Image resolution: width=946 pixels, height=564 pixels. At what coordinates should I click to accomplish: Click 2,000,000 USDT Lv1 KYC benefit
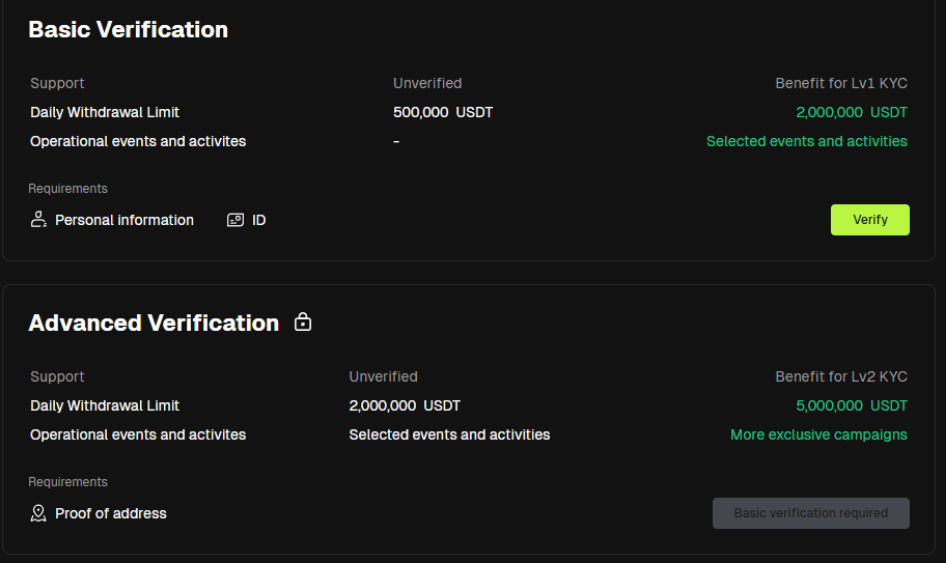851,112
